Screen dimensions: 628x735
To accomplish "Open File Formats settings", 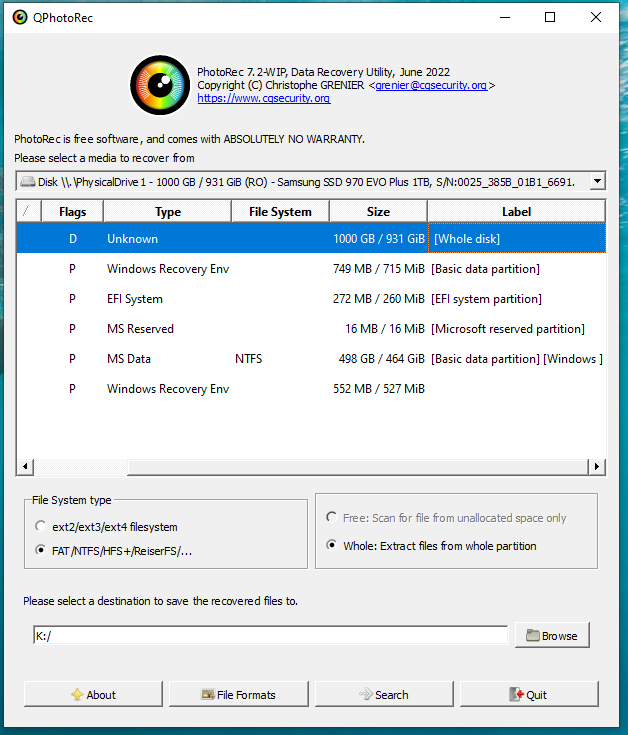I will pos(239,694).
